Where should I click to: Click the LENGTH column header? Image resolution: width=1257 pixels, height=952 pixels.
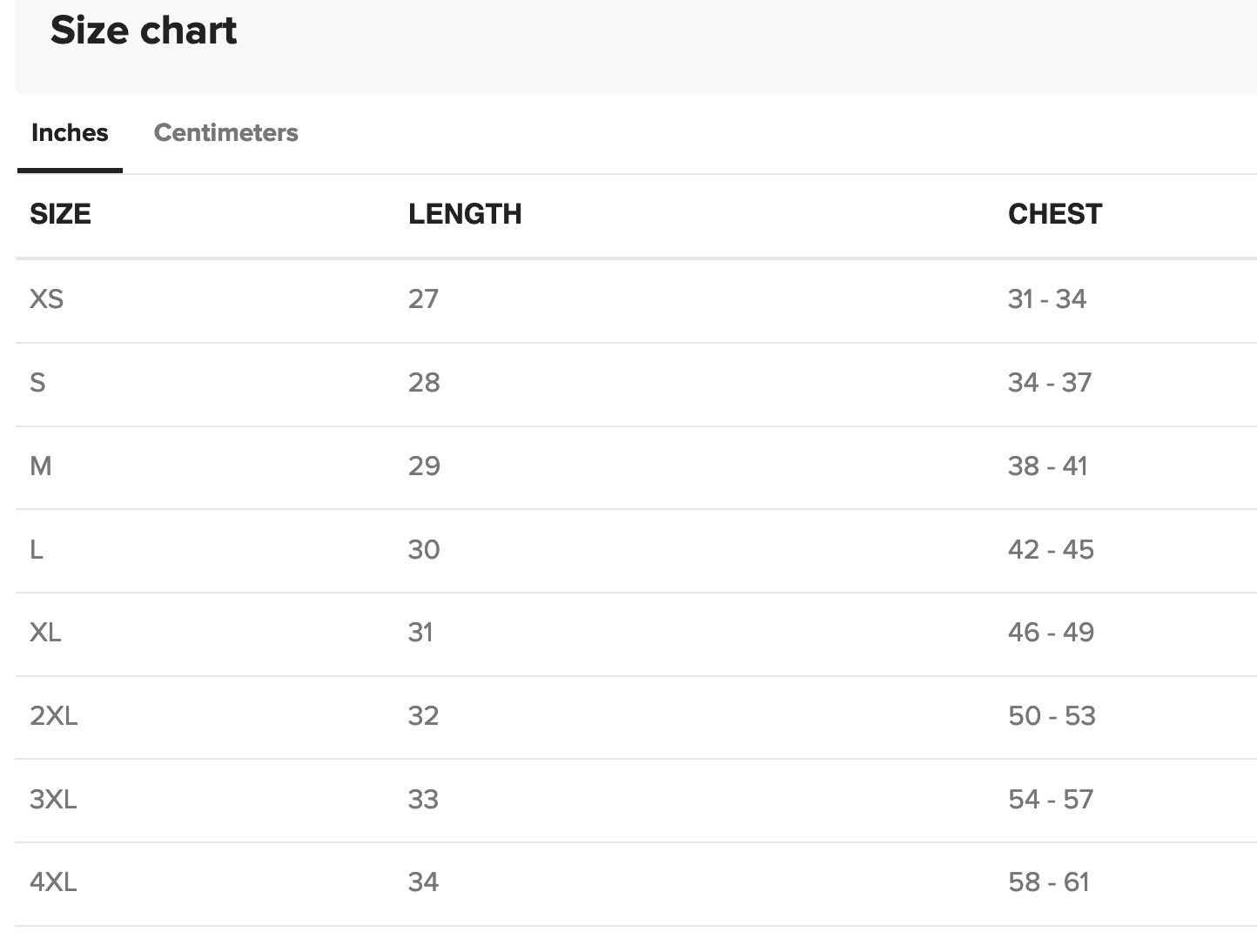465,214
